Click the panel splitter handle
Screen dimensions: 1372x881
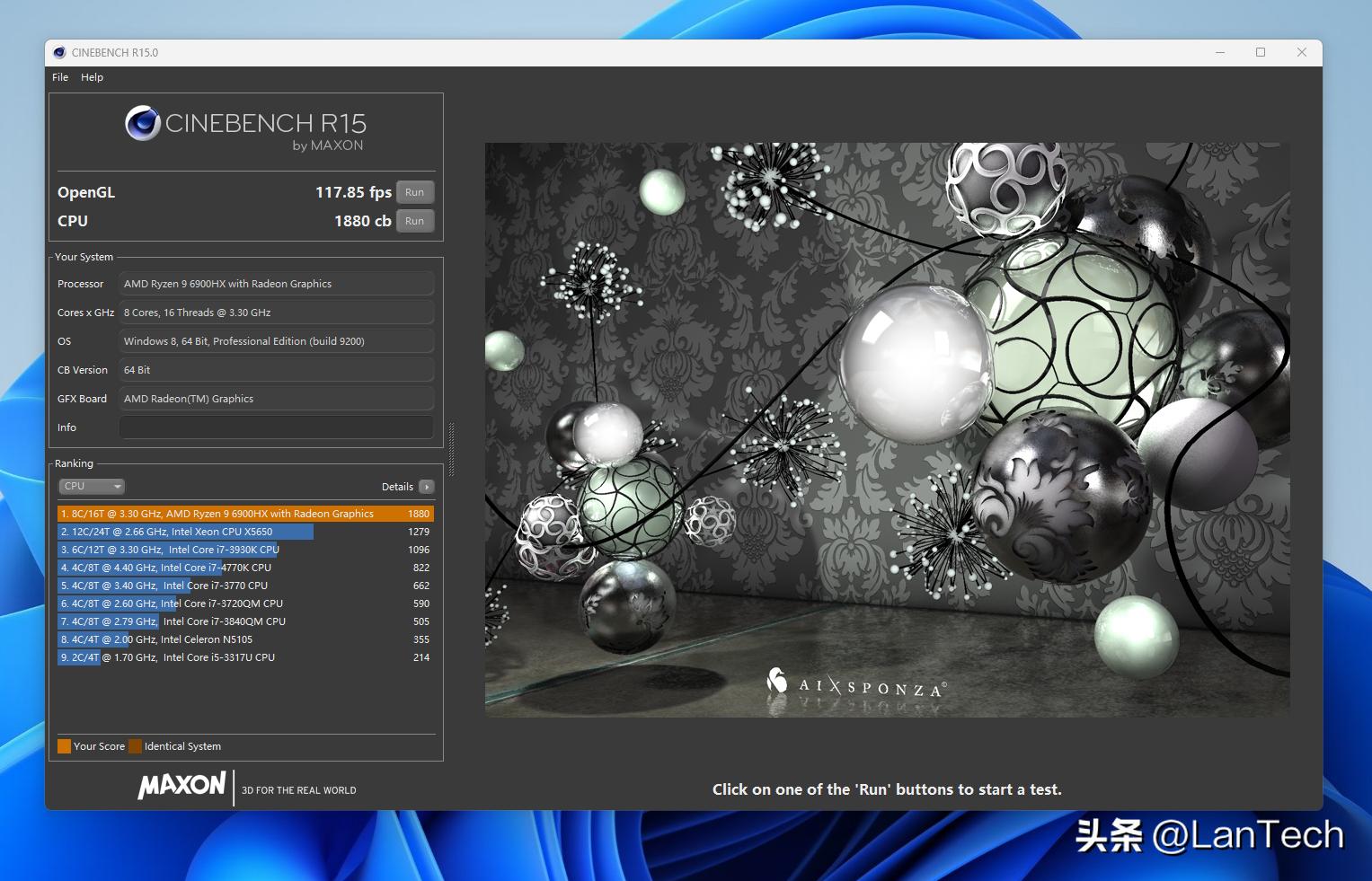451,449
